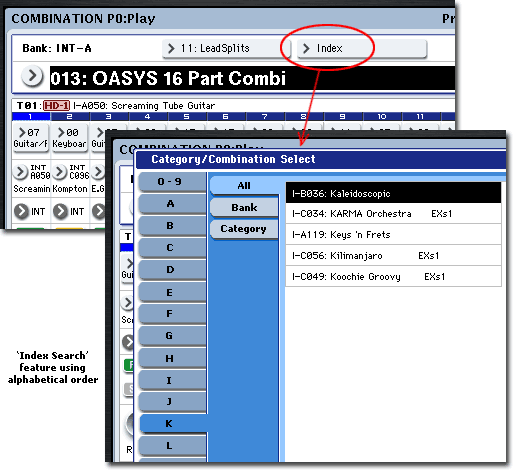Choose the I index tab
Image resolution: width=515 pixels, height=473 pixels.
[x=172, y=380]
